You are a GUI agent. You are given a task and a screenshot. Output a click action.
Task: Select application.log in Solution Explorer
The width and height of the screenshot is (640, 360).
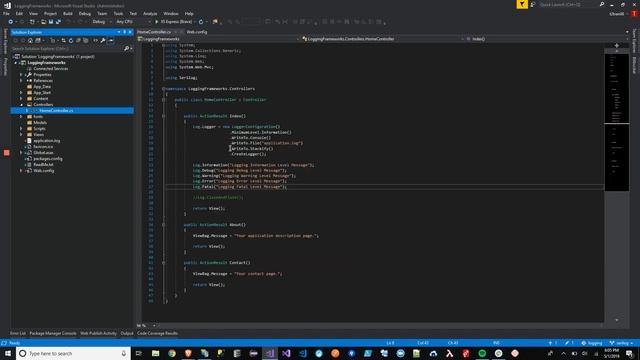[47, 140]
